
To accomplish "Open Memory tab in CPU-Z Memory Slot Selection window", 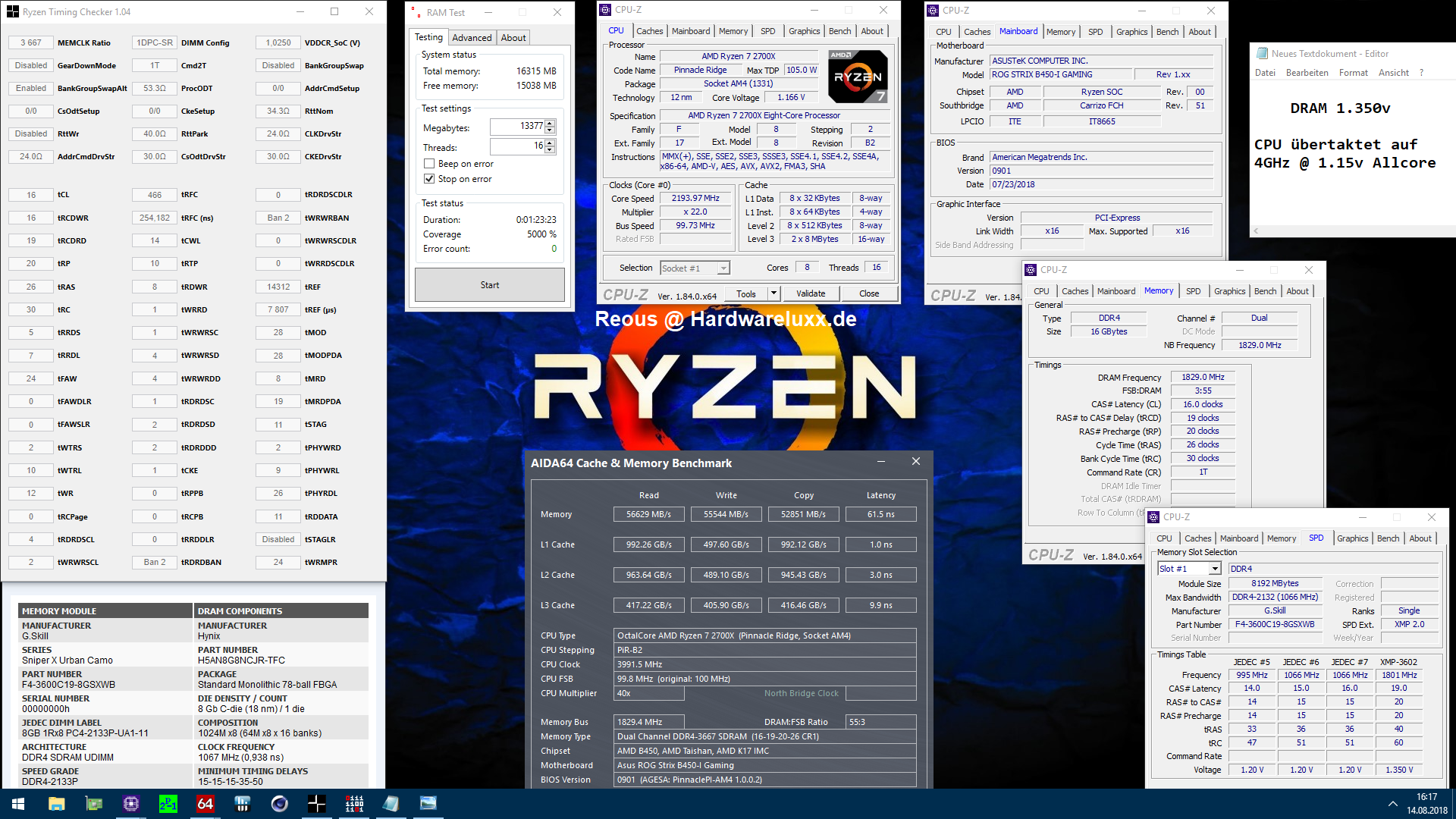I will [1282, 538].
